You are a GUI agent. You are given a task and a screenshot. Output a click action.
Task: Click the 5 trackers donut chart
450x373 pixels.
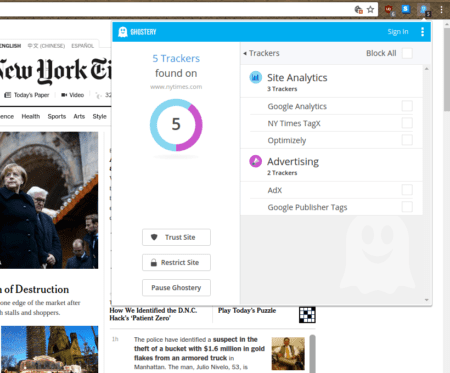pos(176,125)
